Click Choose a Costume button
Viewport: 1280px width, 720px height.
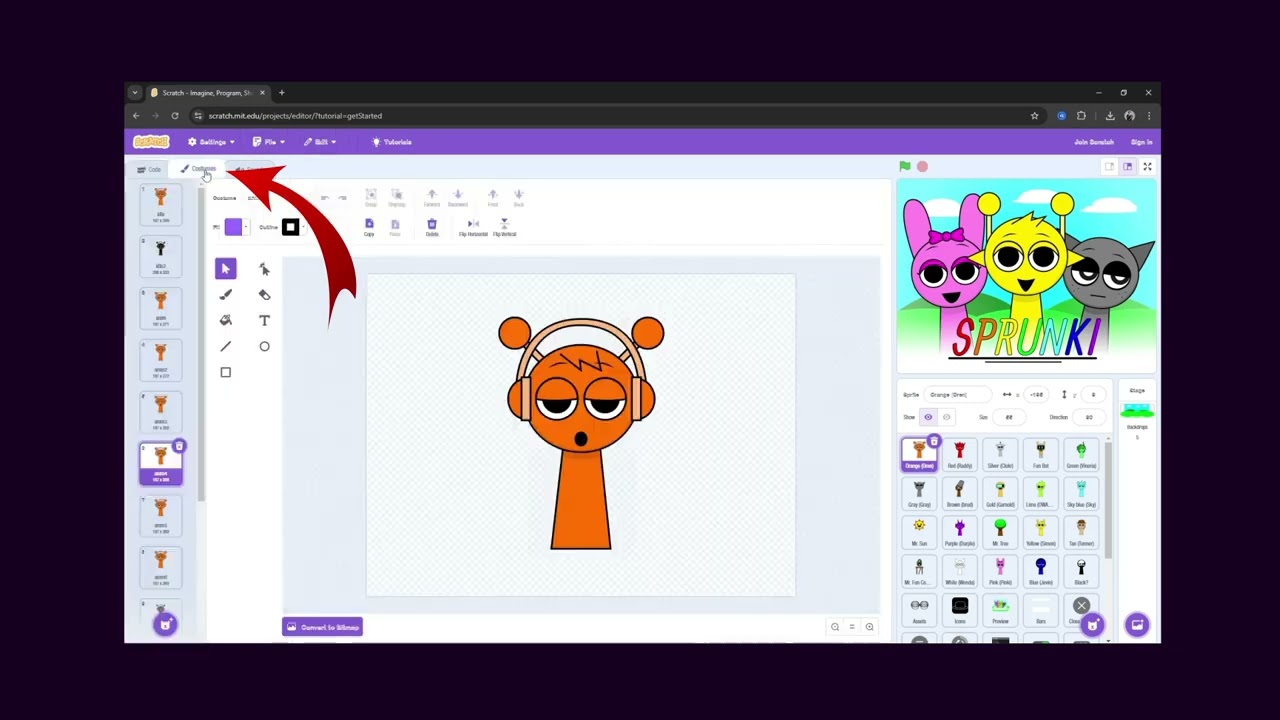click(x=165, y=625)
